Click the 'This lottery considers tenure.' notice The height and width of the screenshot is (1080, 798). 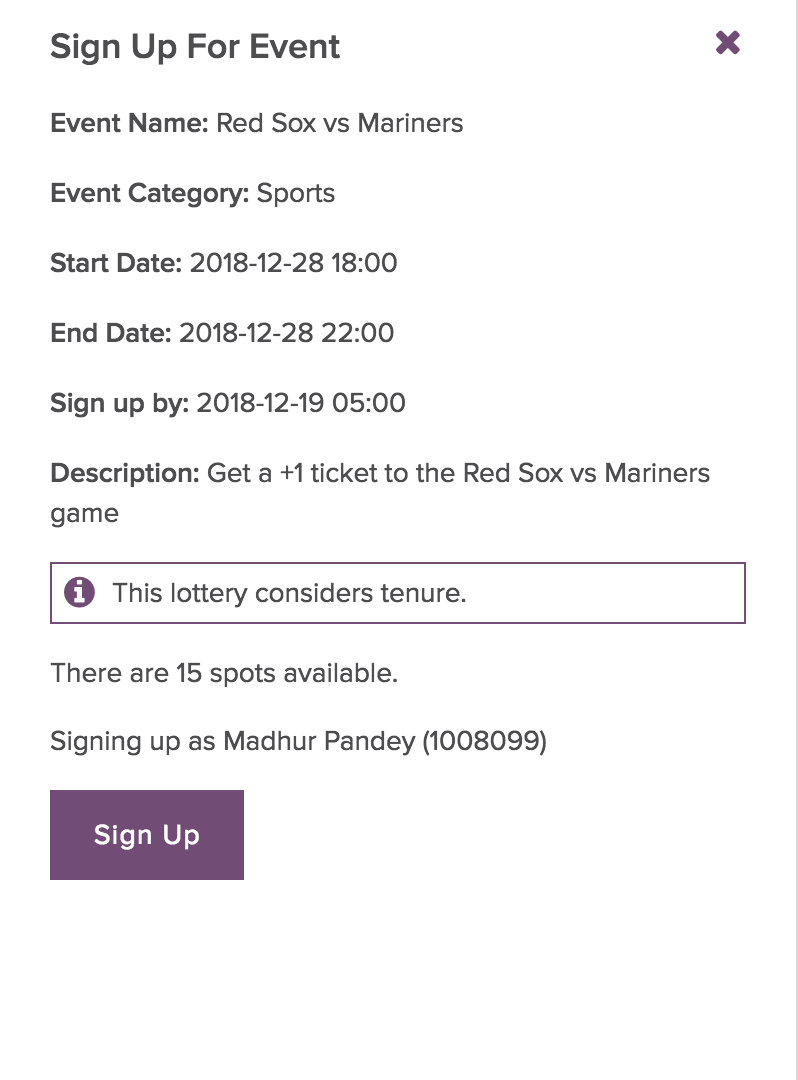(289, 593)
